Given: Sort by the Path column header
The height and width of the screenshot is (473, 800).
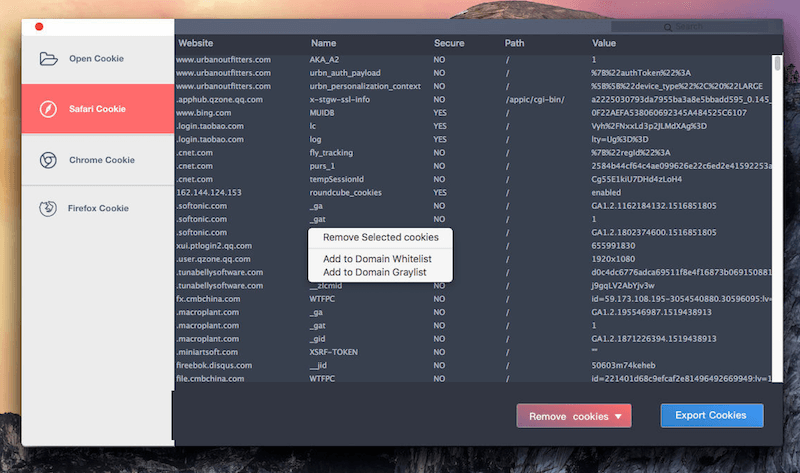Looking at the screenshot, I should click(514, 43).
